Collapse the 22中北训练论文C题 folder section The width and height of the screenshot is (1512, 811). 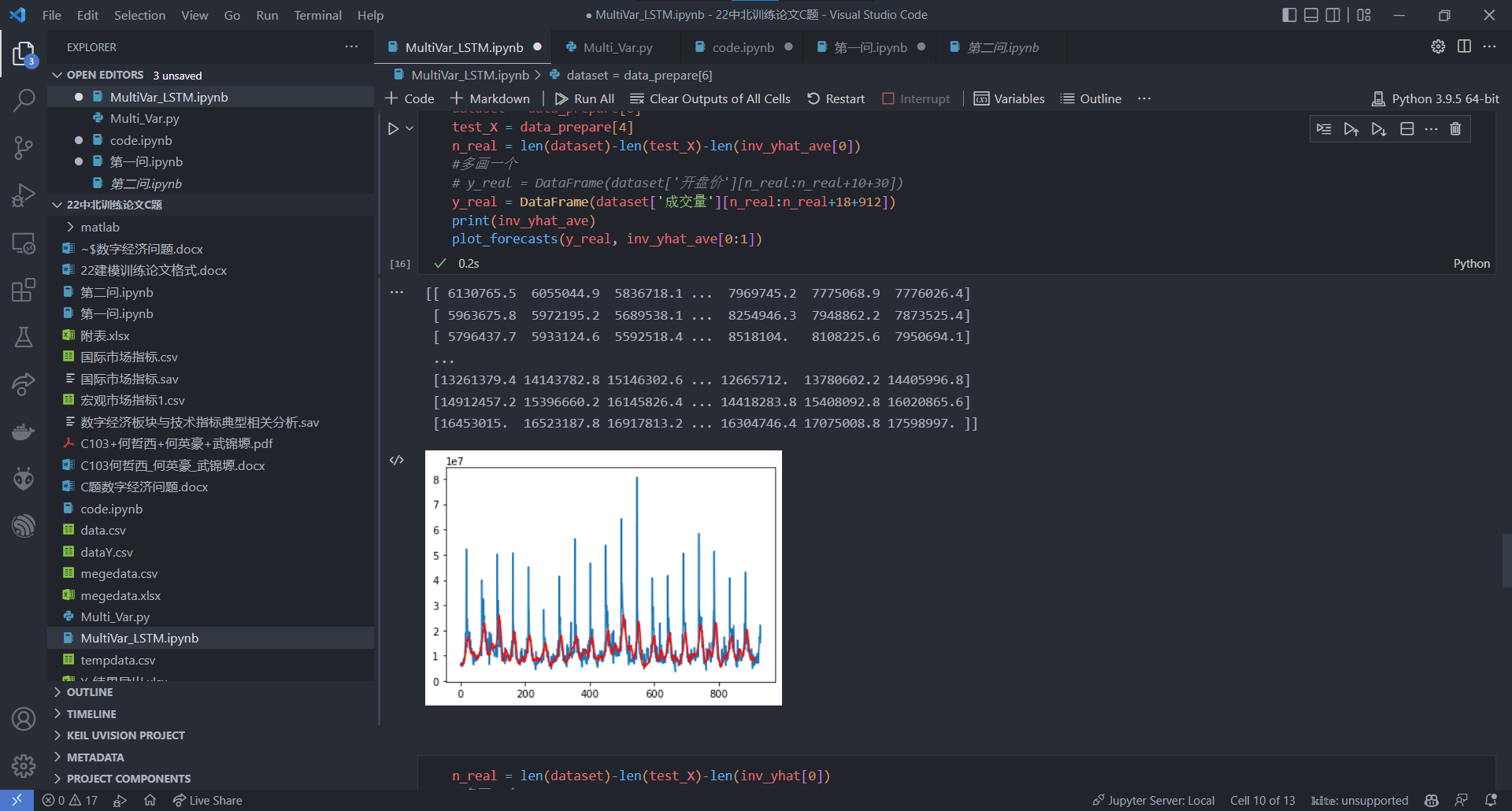pos(114,205)
